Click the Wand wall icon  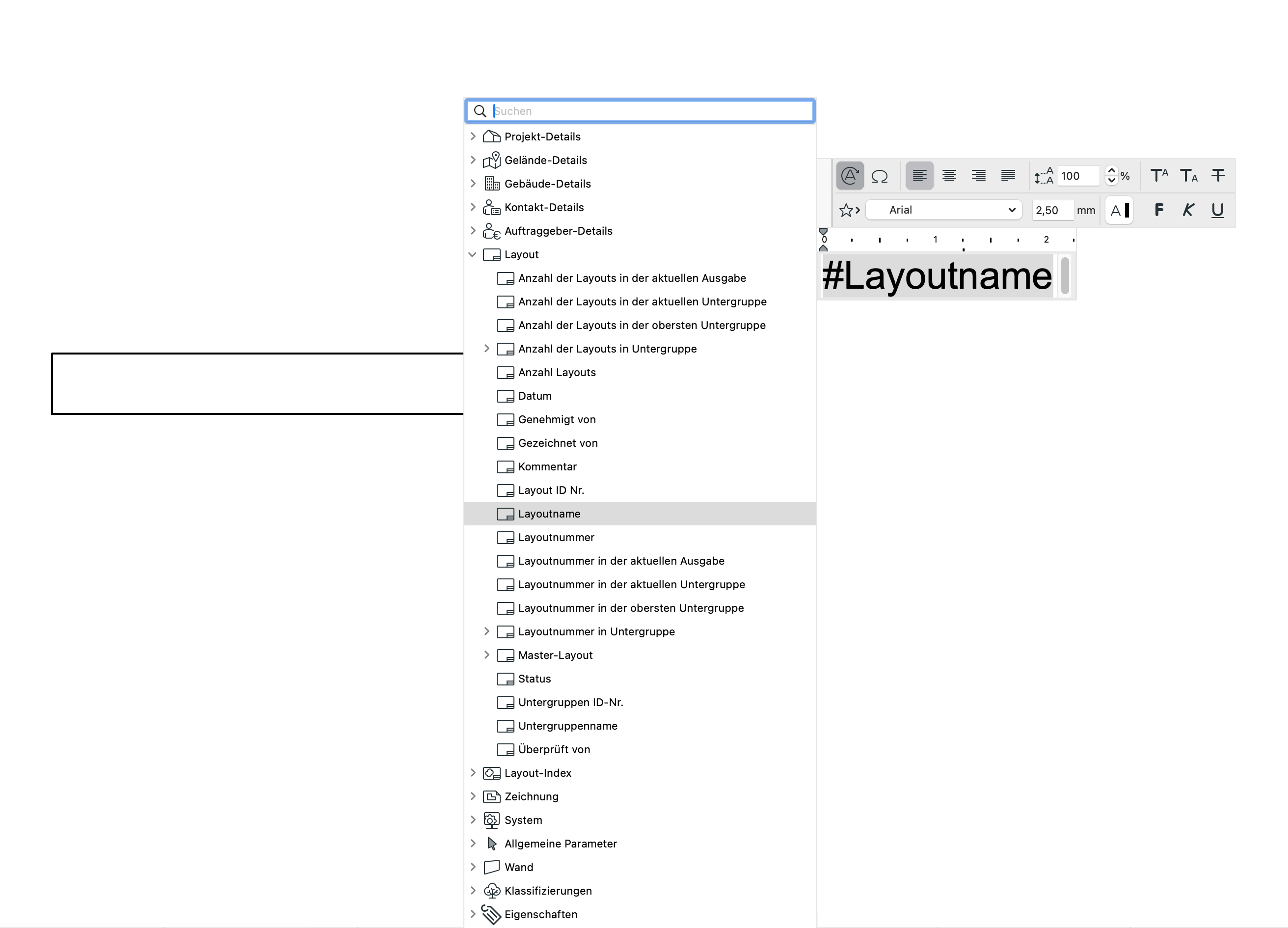click(492, 867)
